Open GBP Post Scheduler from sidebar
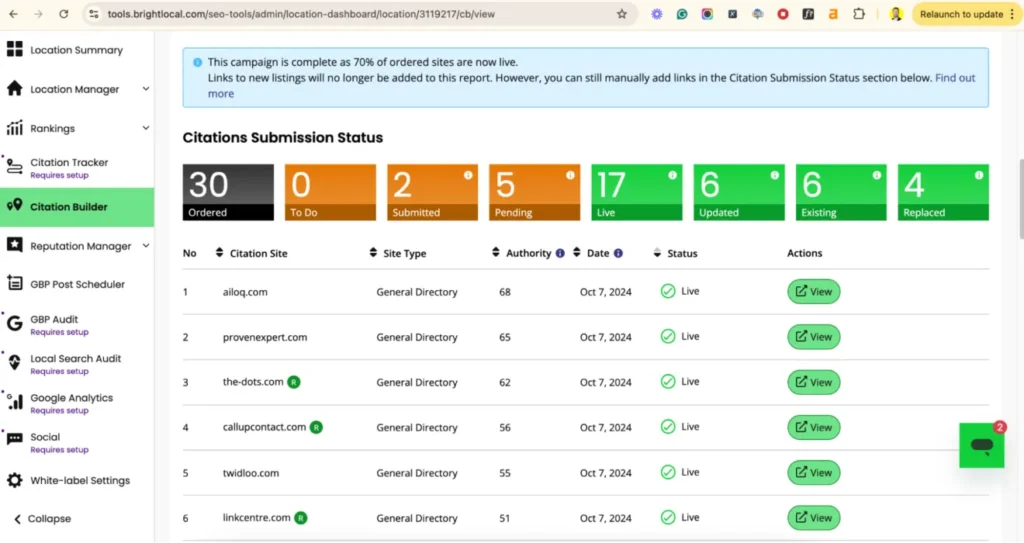Image resolution: width=1024 pixels, height=543 pixels. [x=77, y=284]
